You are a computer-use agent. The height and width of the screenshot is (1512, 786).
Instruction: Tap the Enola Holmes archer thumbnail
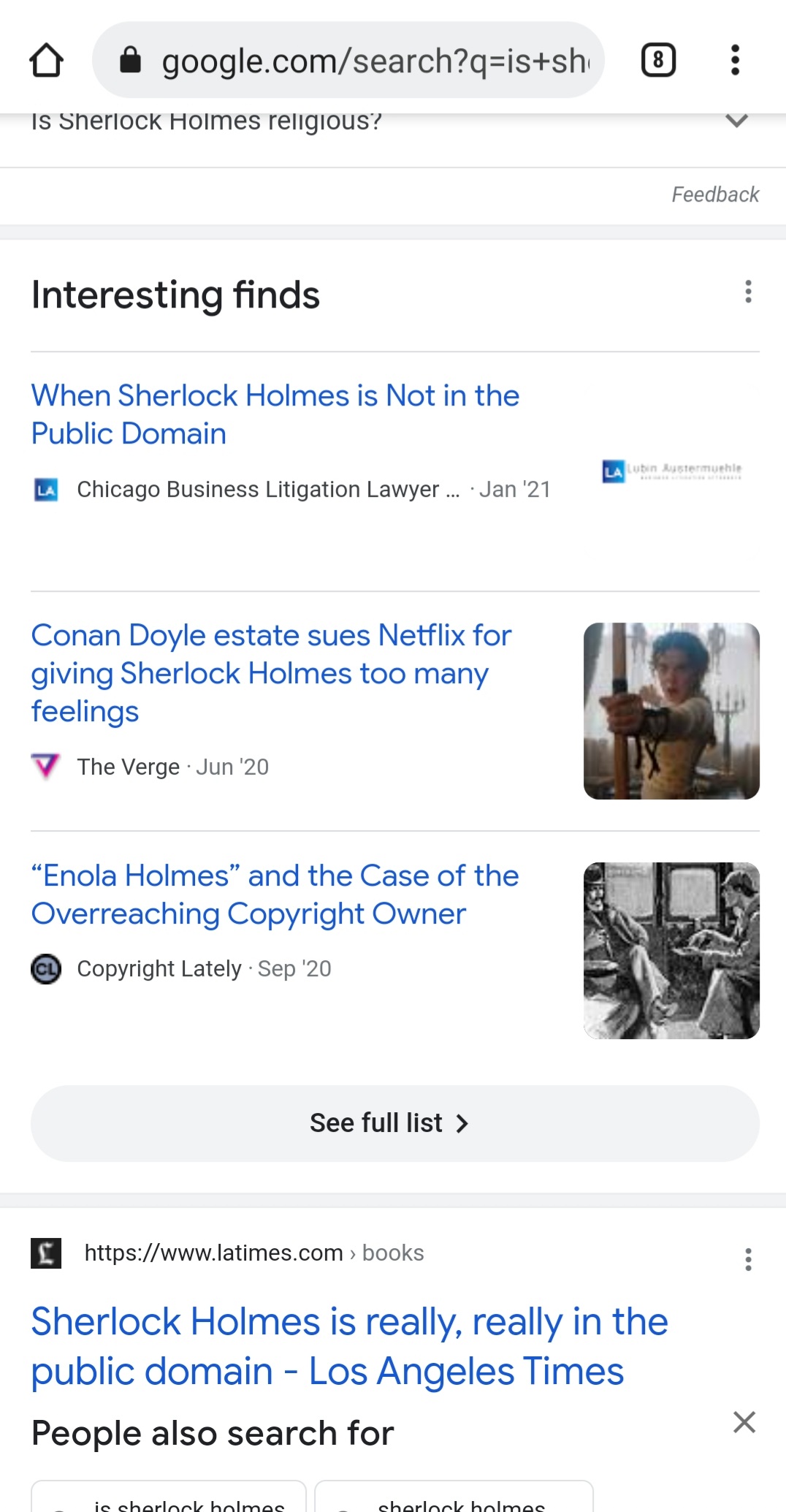[x=671, y=711]
